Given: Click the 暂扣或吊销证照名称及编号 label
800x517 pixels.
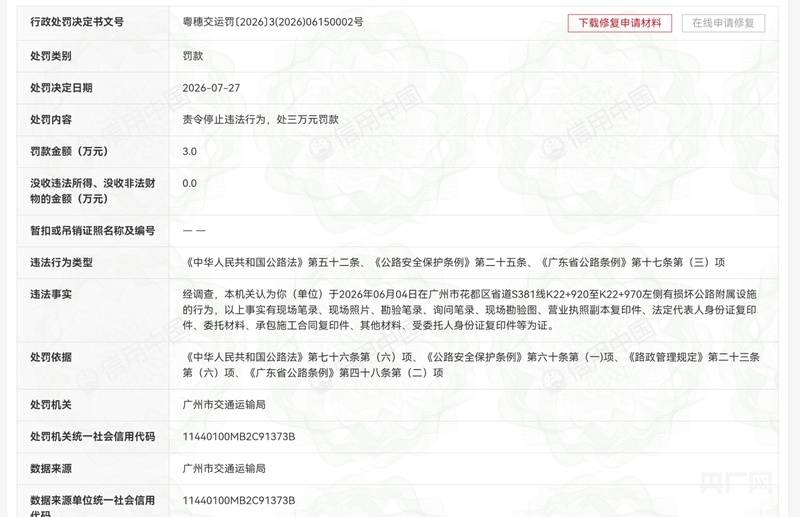Looking at the screenshot, I should [x=92, y=231].
